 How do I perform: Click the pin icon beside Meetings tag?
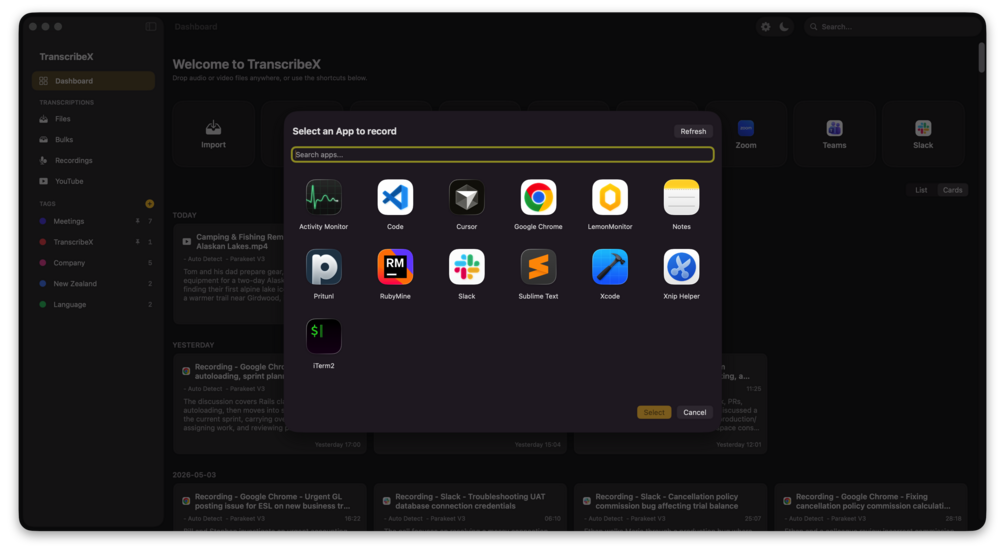pos(138,221)
